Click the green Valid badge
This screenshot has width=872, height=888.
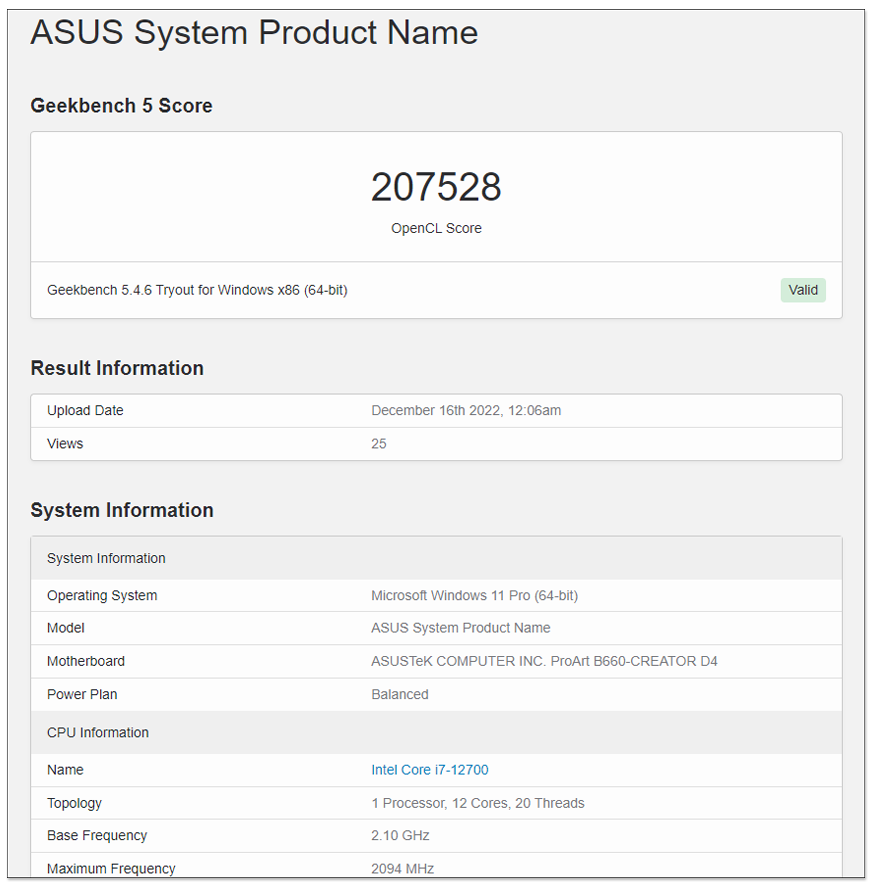pos(803,291)
